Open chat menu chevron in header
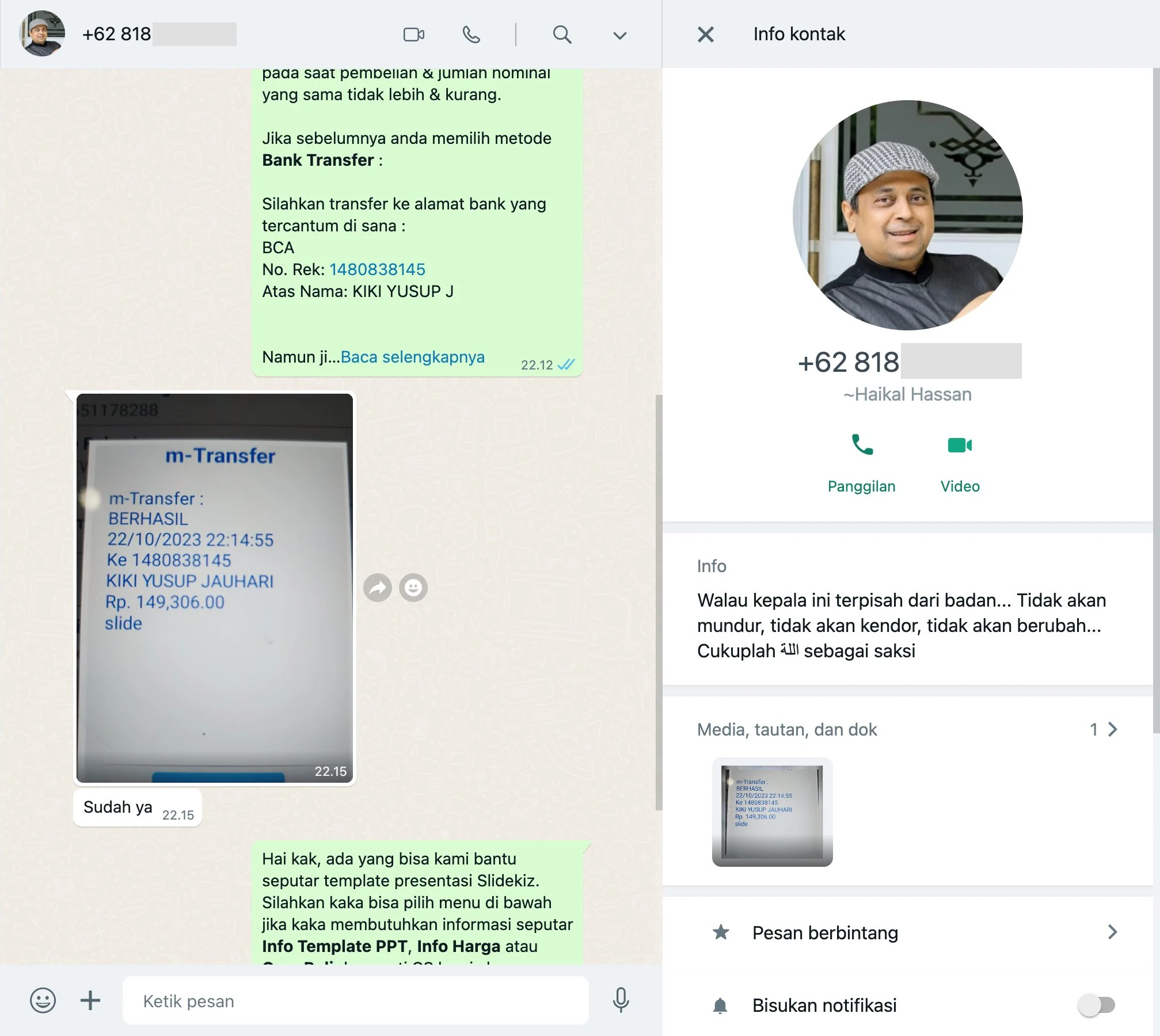The height and width of the screenshot is (1036, 1160). (x=619, y=36)
